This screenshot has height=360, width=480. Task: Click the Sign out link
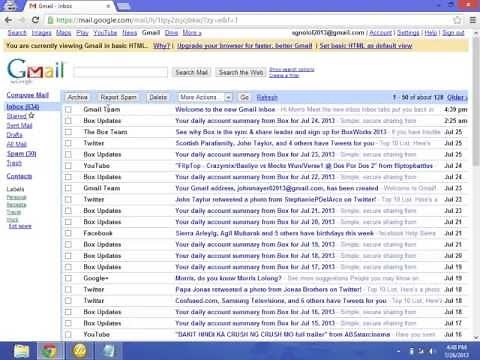[453, 33]
